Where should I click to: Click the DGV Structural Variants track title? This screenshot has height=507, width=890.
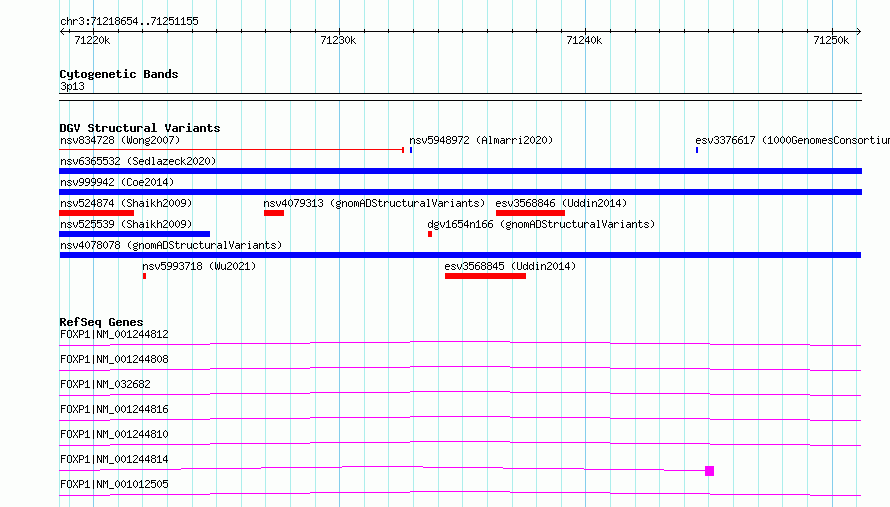coord(140,128)
